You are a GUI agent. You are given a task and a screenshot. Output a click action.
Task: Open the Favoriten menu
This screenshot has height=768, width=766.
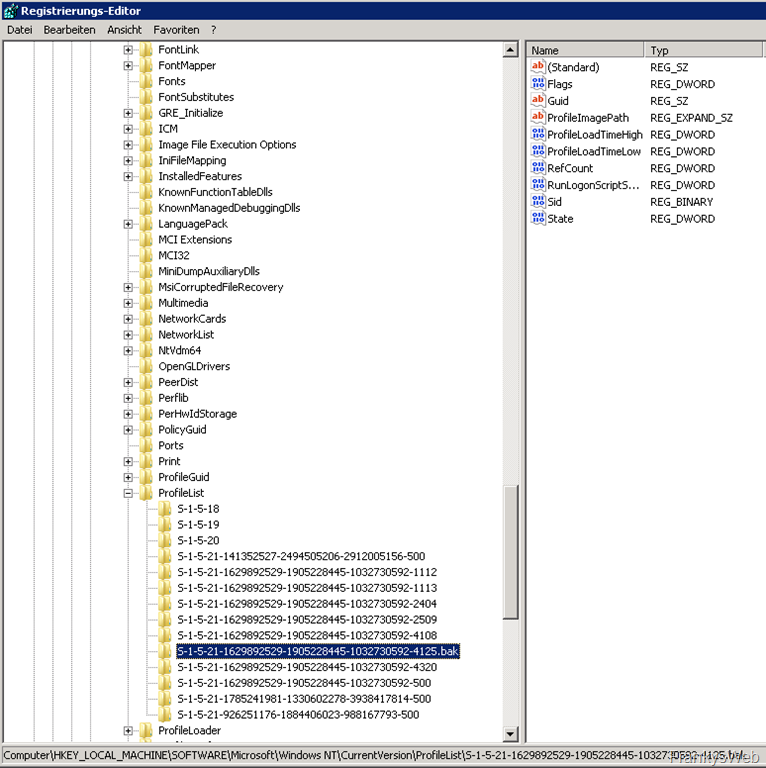(x=176, y=30)
